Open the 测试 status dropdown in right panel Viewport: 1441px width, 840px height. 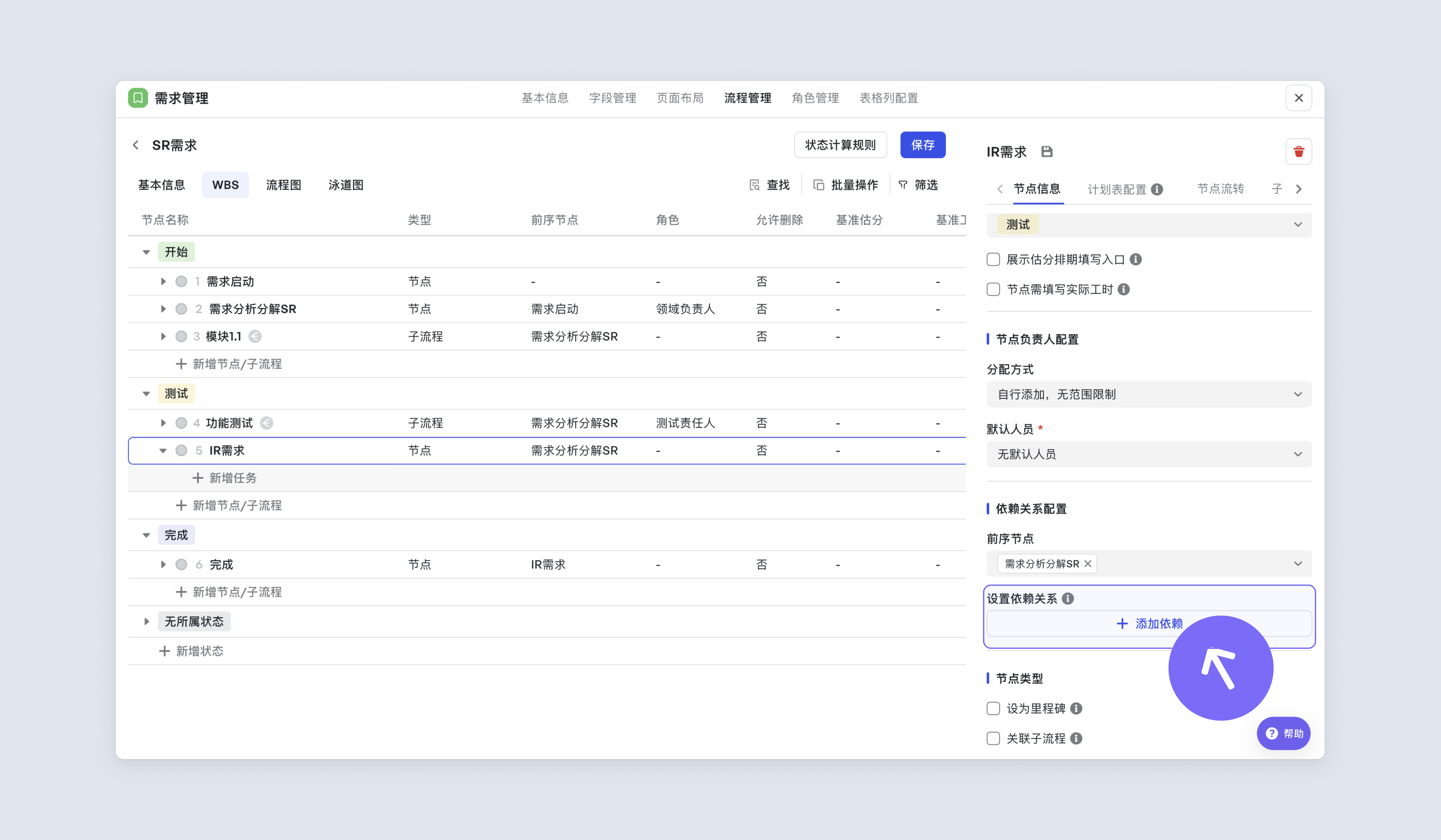(x=1149, y=225)
